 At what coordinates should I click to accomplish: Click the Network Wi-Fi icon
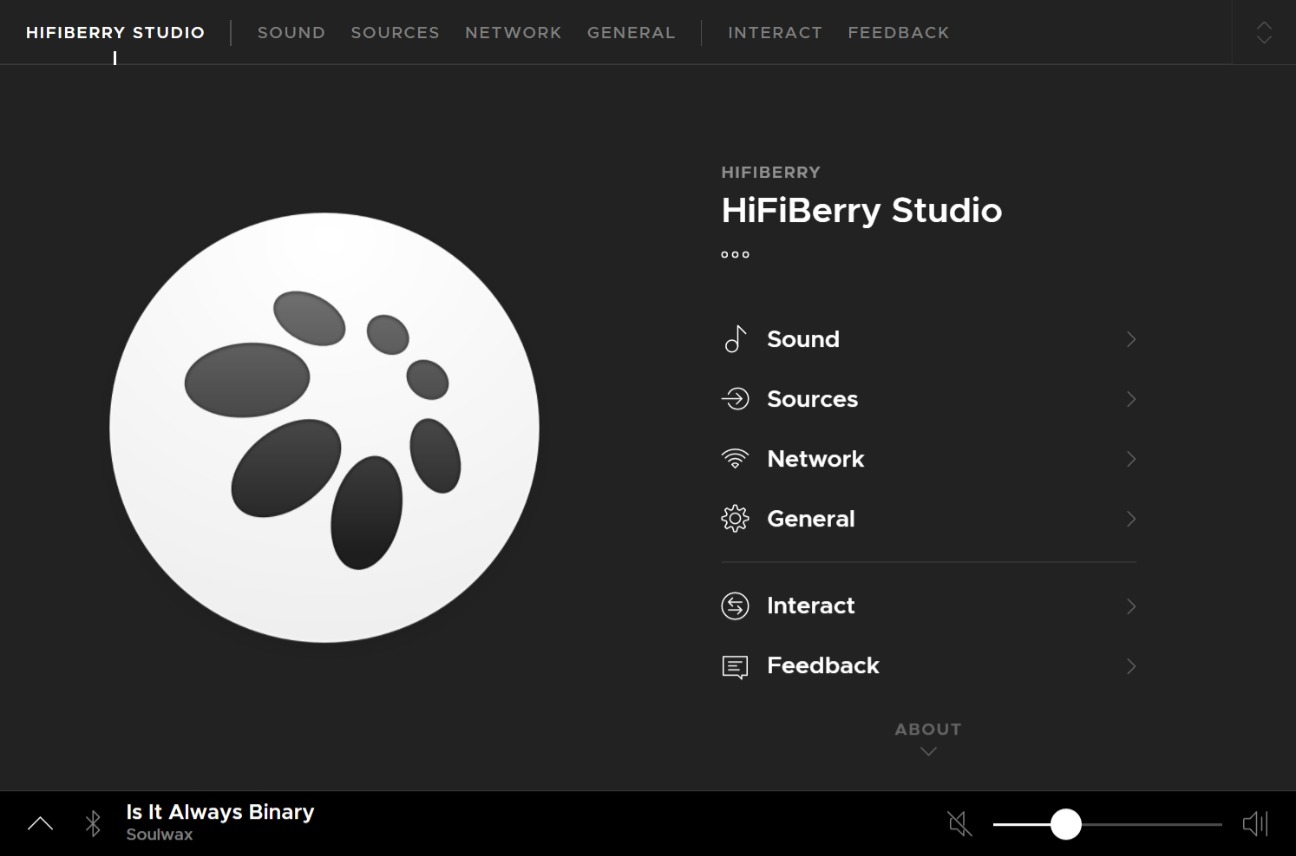[735, 459]
